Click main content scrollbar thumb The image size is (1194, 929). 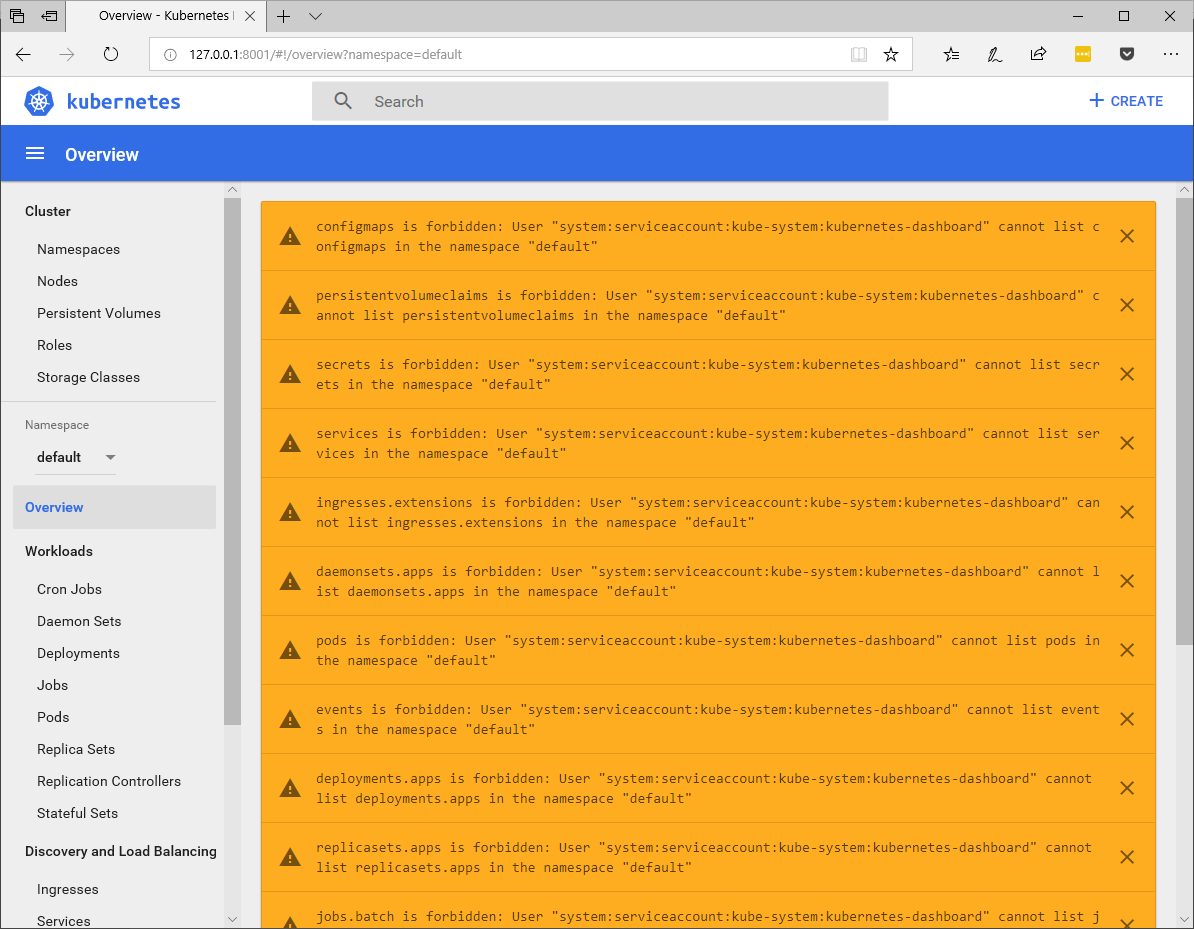coord(1184,422)
